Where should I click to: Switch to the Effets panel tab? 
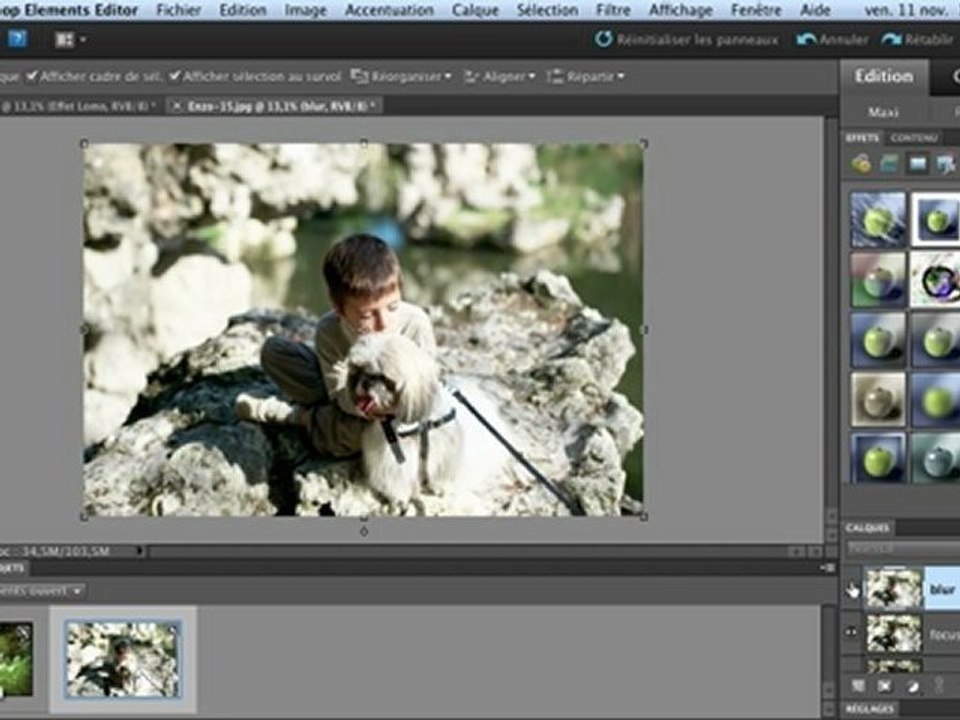click(862, 138)
